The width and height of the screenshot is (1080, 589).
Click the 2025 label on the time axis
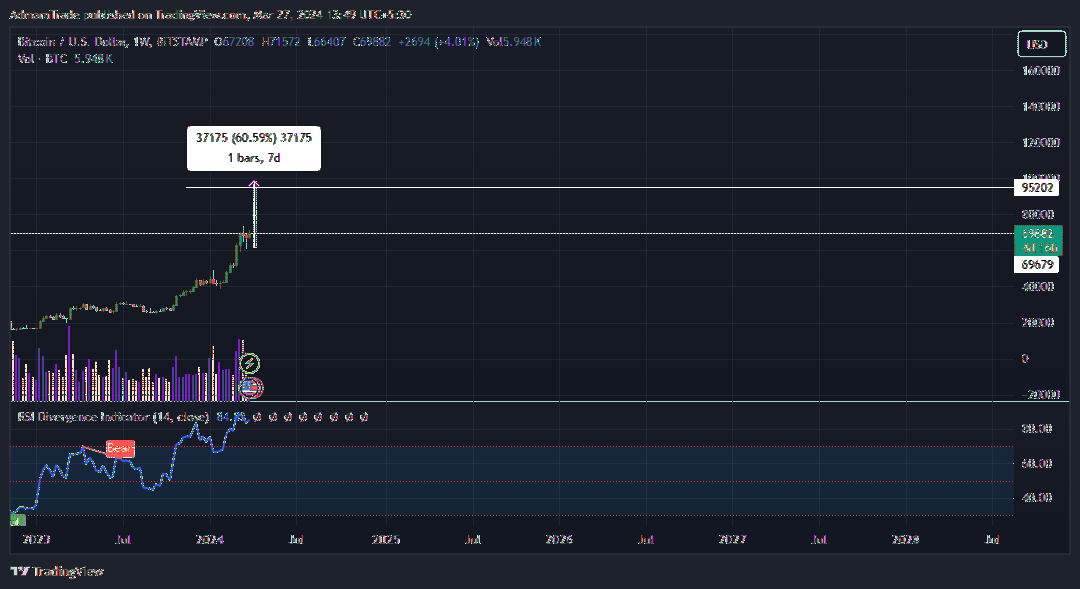386,539
